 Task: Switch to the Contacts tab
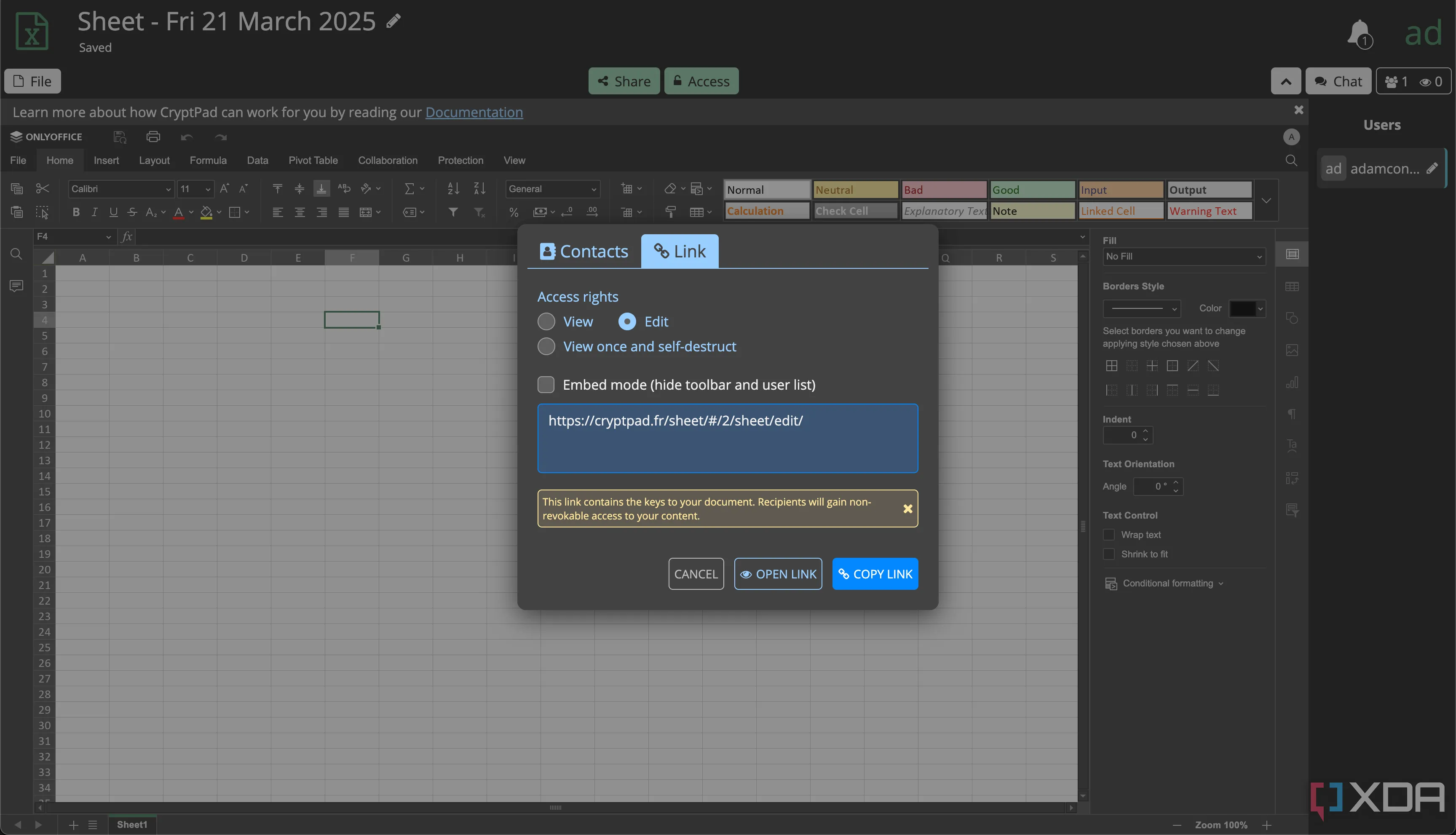584,251
